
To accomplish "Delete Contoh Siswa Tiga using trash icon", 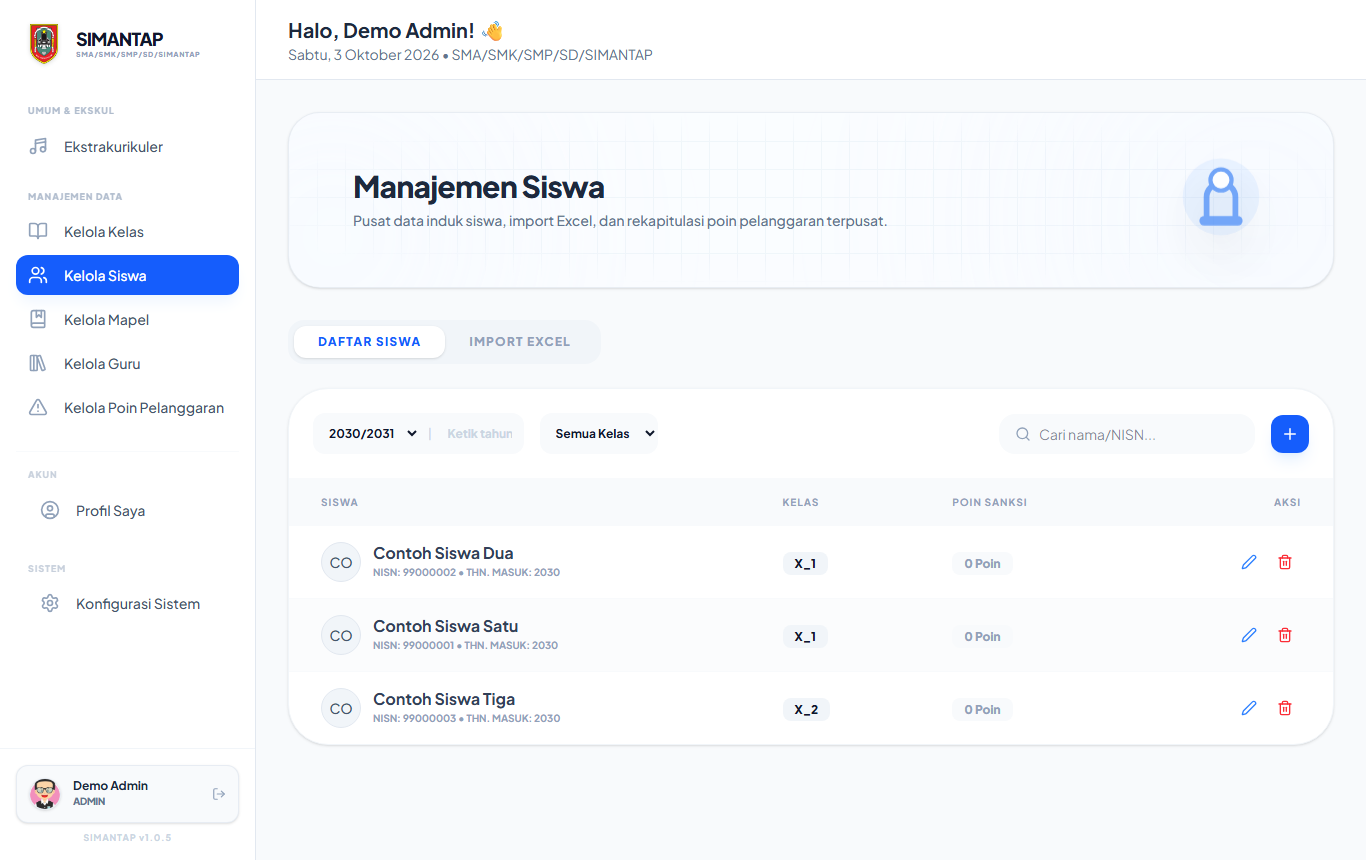I will pyautogui.click(x=1285, y=708).
